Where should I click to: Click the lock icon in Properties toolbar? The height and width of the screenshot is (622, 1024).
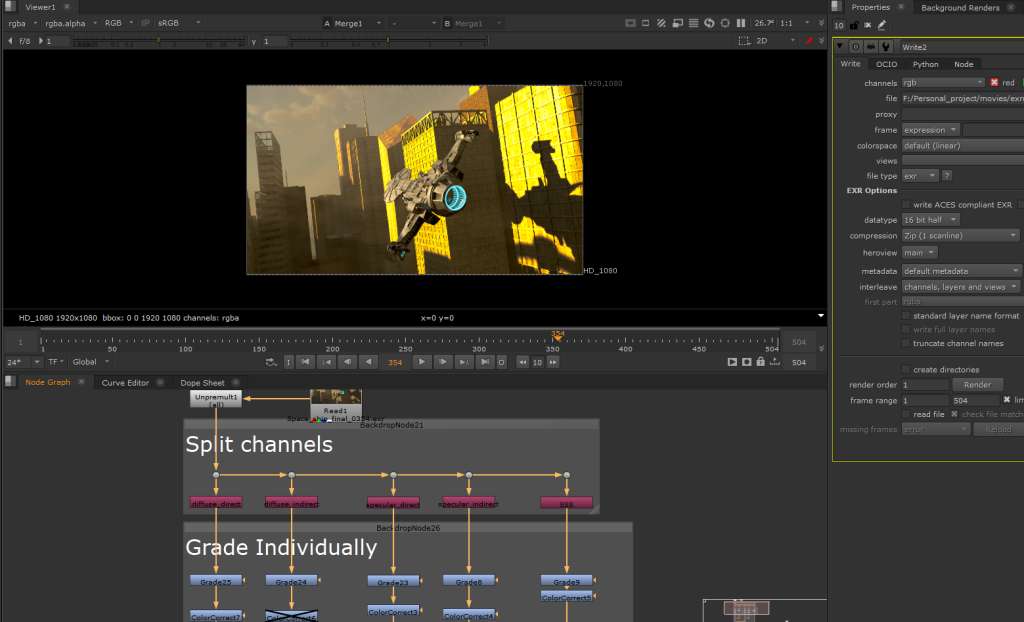click(x=854, y=25)
